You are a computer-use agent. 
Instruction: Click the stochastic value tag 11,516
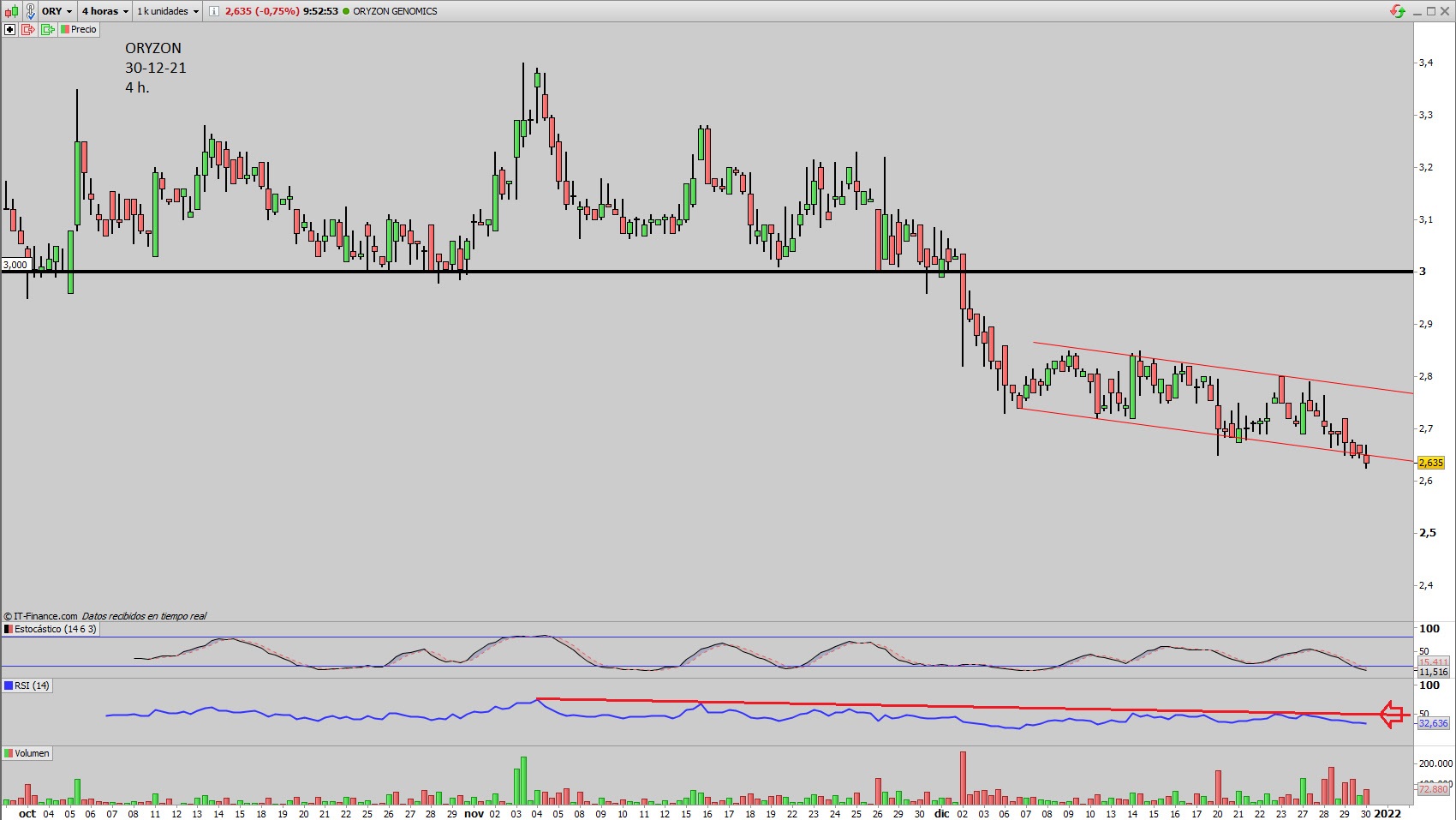point(1433,673)
